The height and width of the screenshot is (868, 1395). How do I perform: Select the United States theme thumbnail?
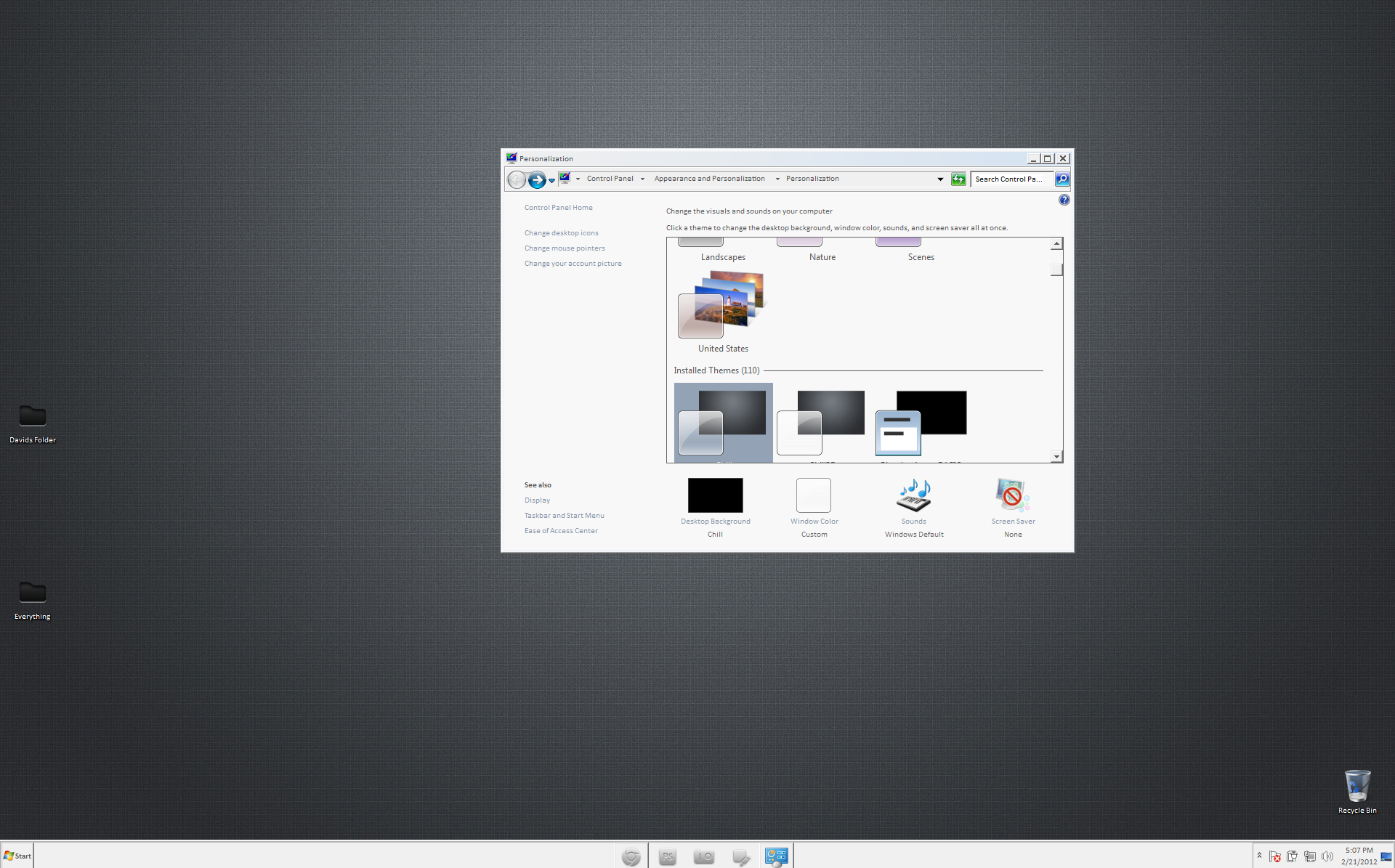[x=722, y=305]
